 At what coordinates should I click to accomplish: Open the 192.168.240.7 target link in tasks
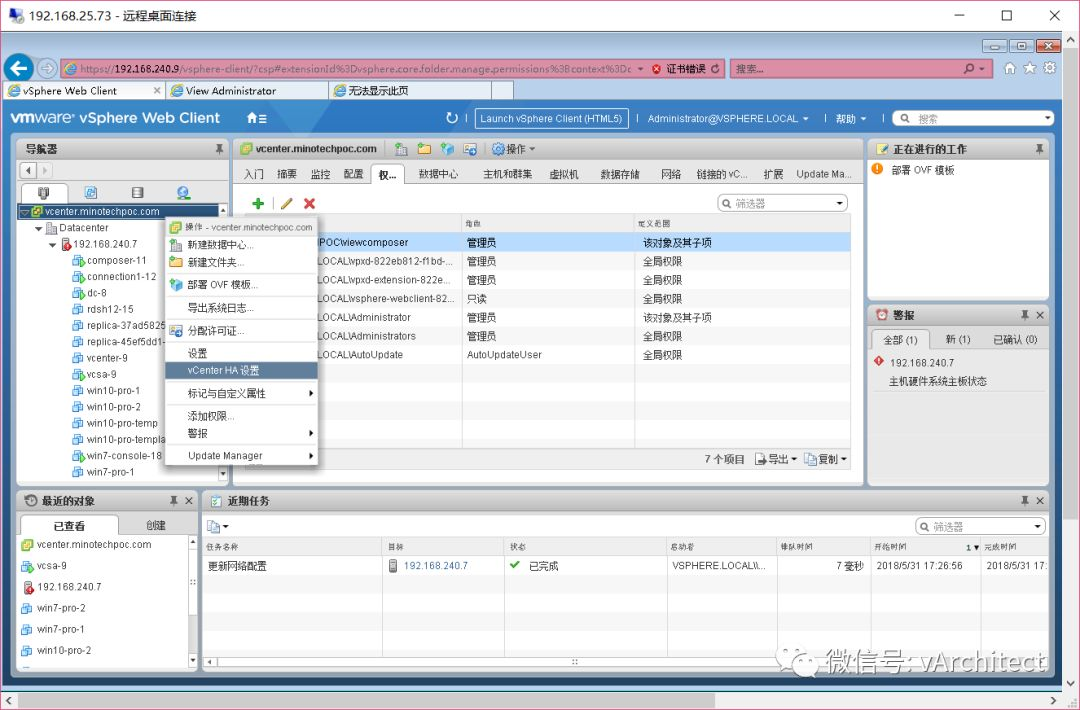(x=435, y=565)
